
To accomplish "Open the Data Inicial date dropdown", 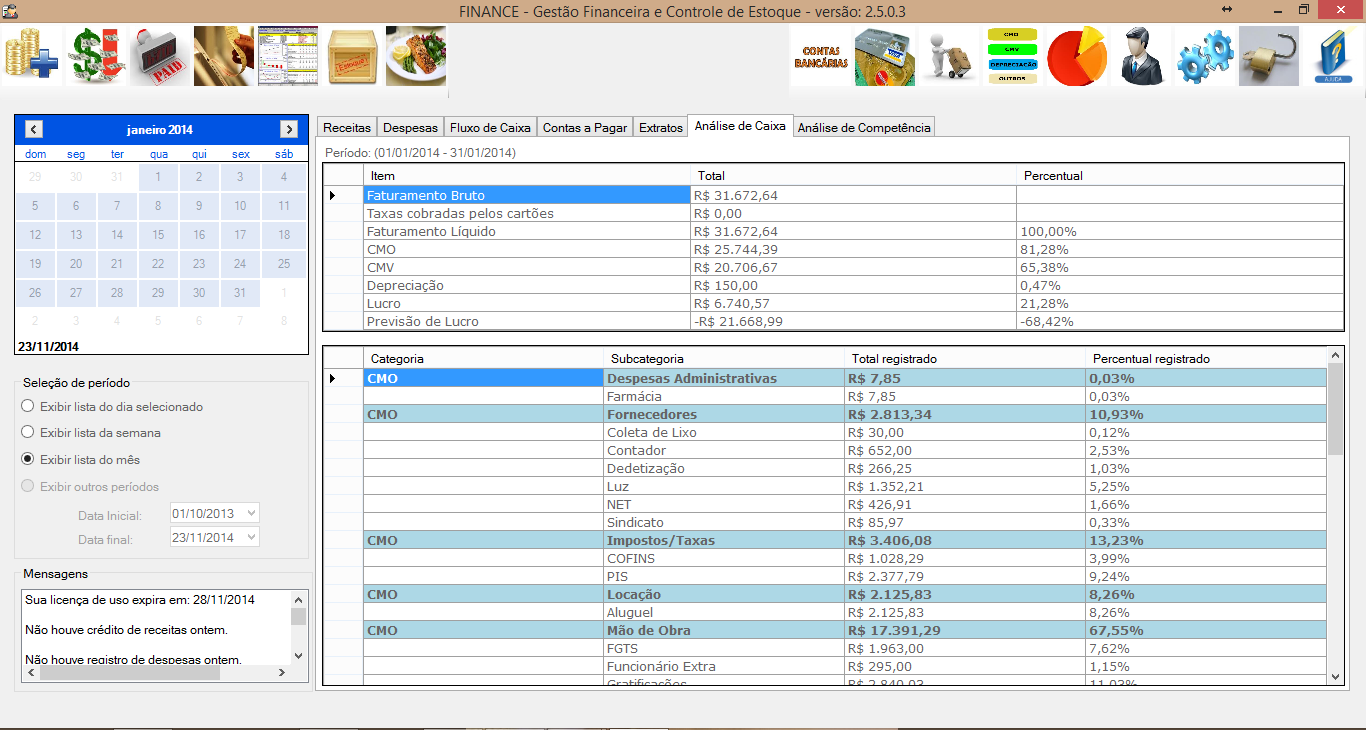I will [x=251, y=513].
